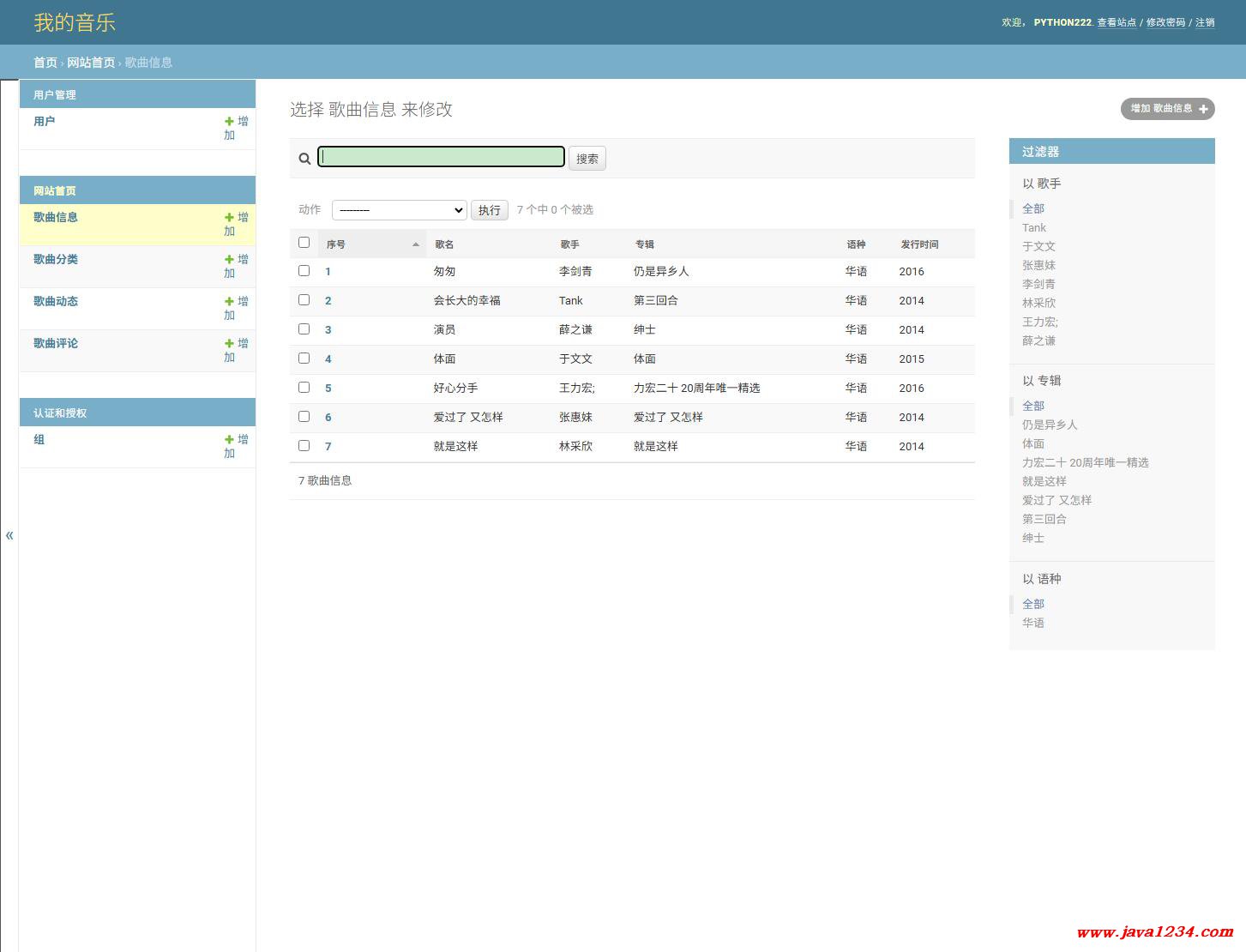
Task: Focus the search text field
Action: (x=441, y=157)
